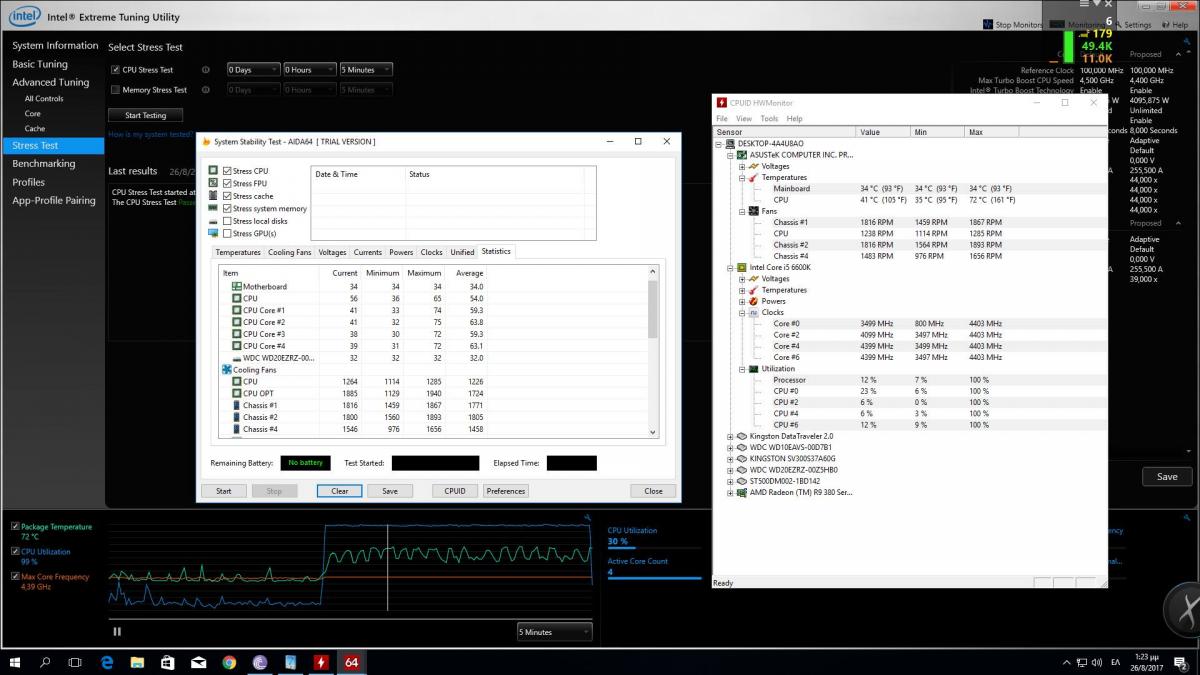Open the CPU test 0 Hours dropdown
Screen dimensions: 1200x675
(x=309, y=70)
